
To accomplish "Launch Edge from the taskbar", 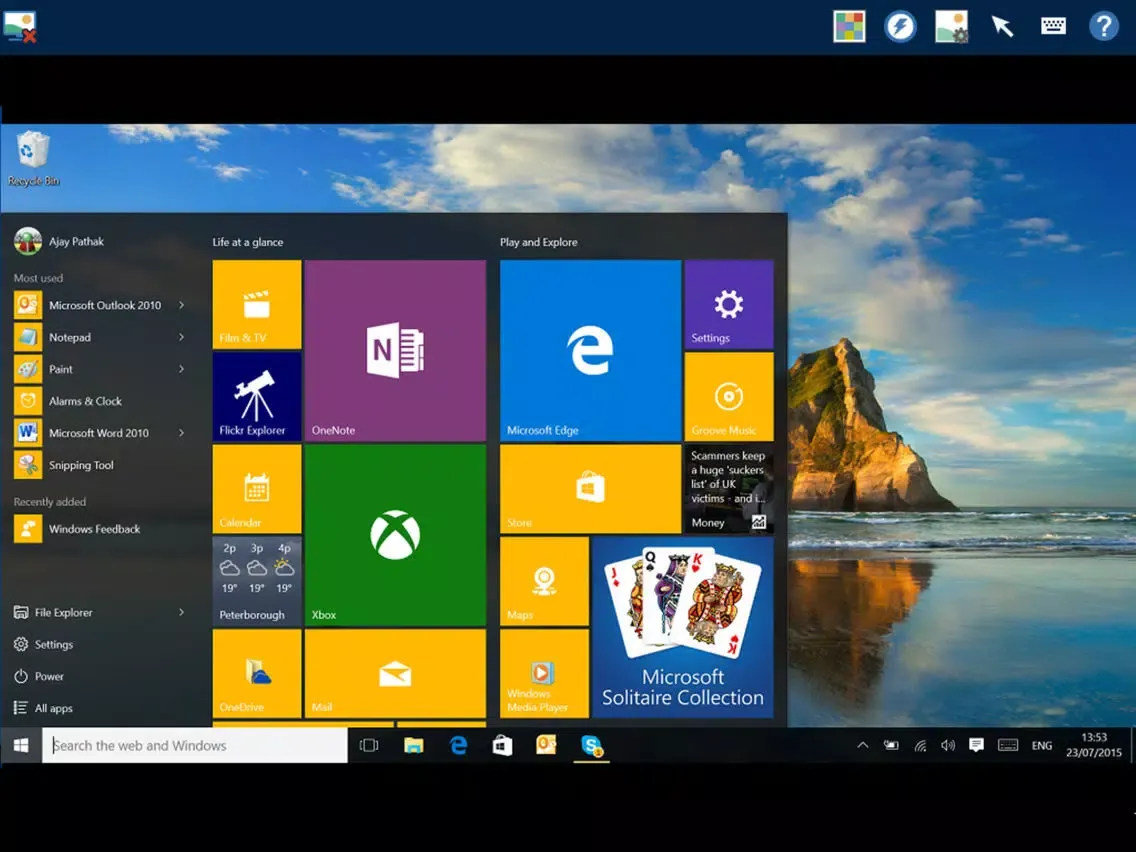I will 458,746.
